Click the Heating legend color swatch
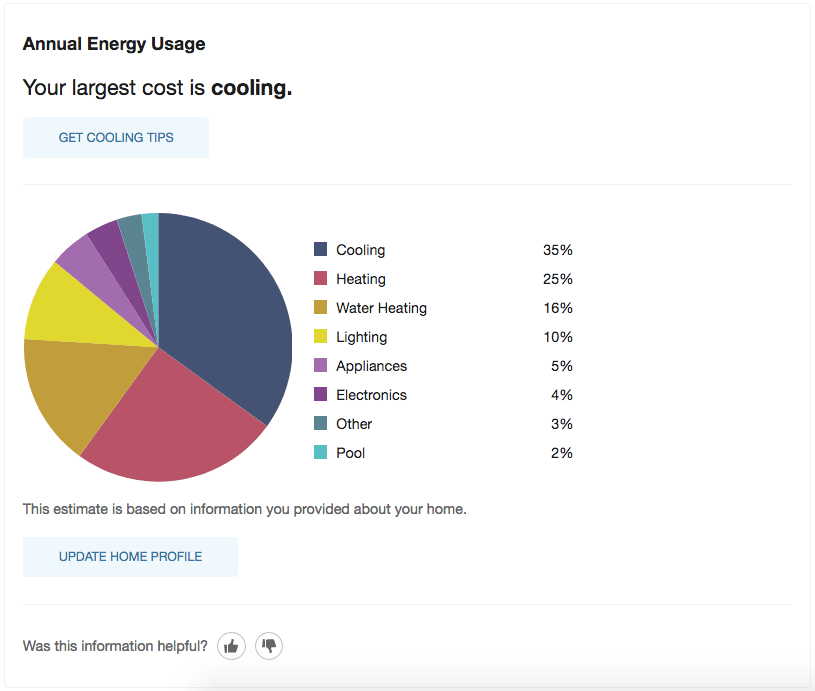 coord(320,278)
